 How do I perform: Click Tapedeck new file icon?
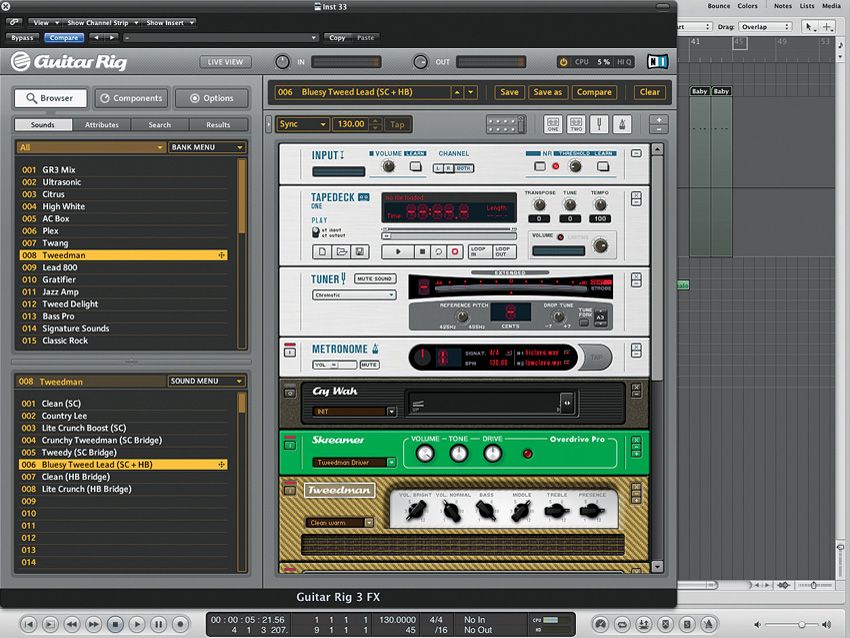pyautogui.click(x=322, y=252)
